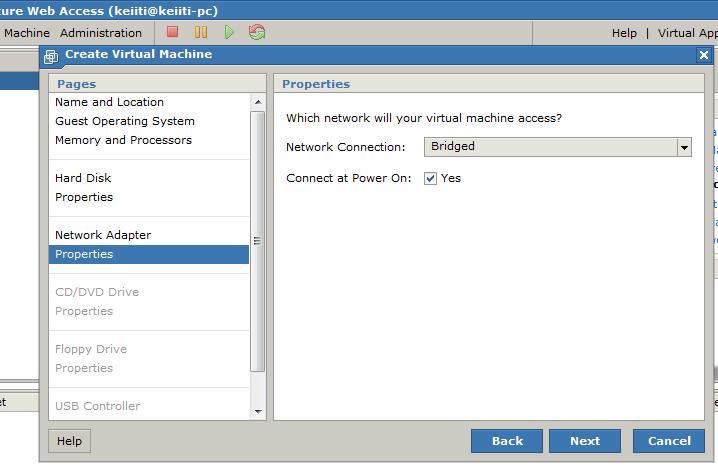The height and width of the screenshot is (468, 718).
Task: Click the red Power Off stop icon
Action: pos(173,32)
